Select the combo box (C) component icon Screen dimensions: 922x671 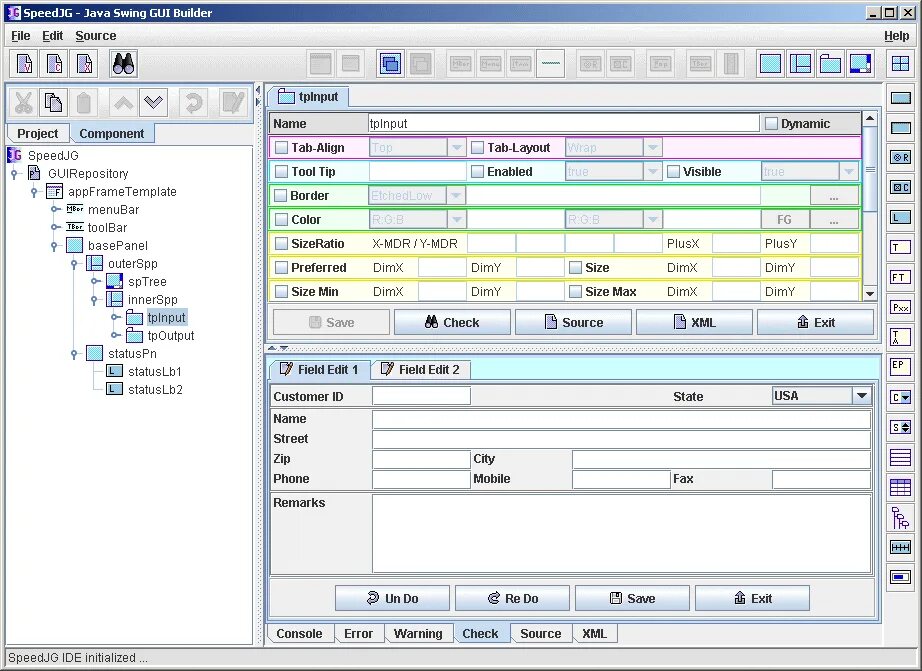tap(900, 397)
